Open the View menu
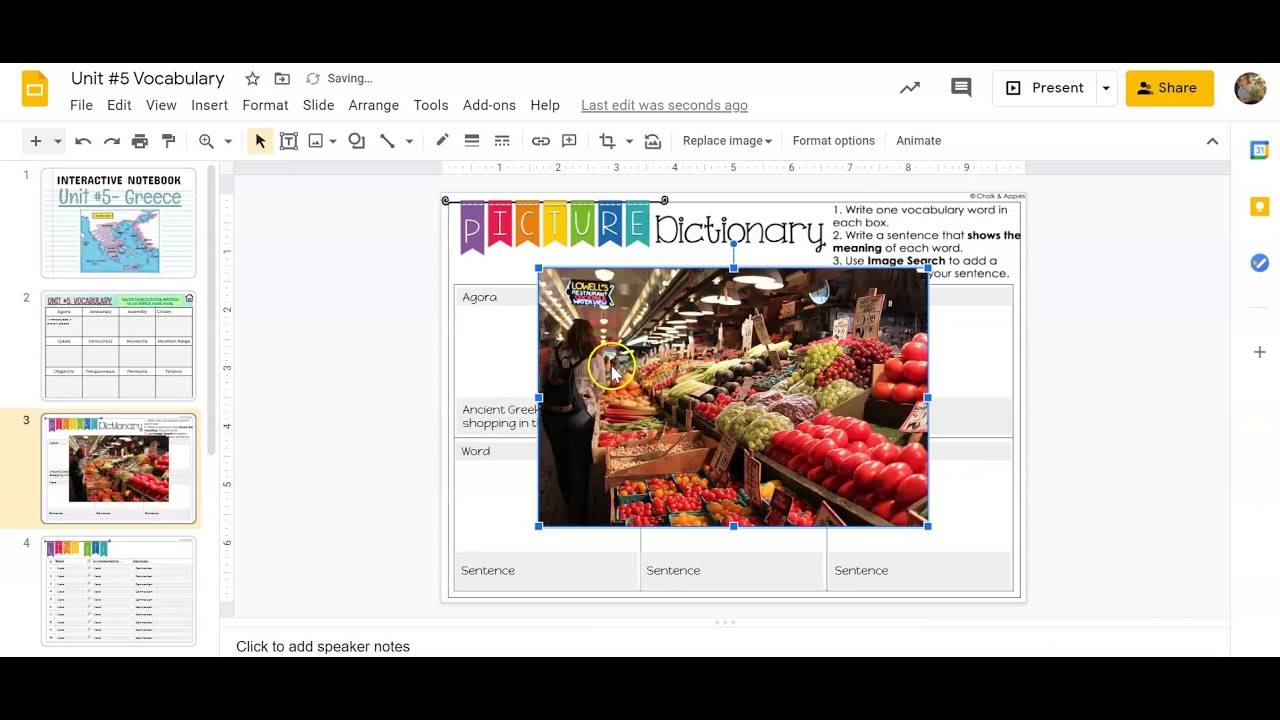The width and height of the screenshot is (1280, 720). pyautogui.click(x=161, y=105)
